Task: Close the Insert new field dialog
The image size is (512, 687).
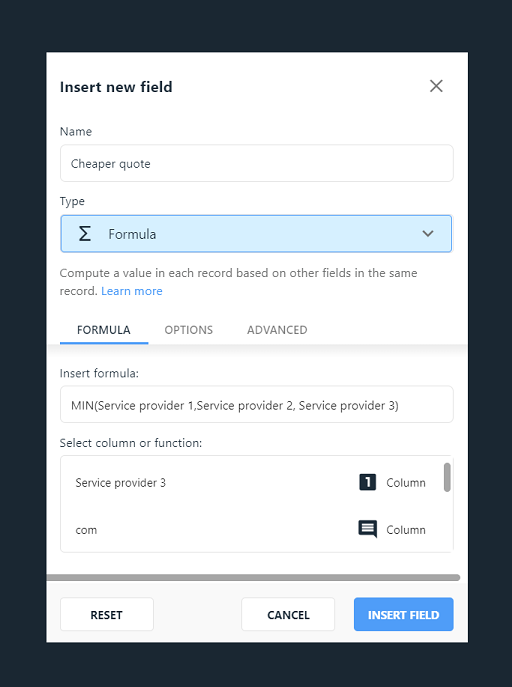Action: [x=436, y=86]
